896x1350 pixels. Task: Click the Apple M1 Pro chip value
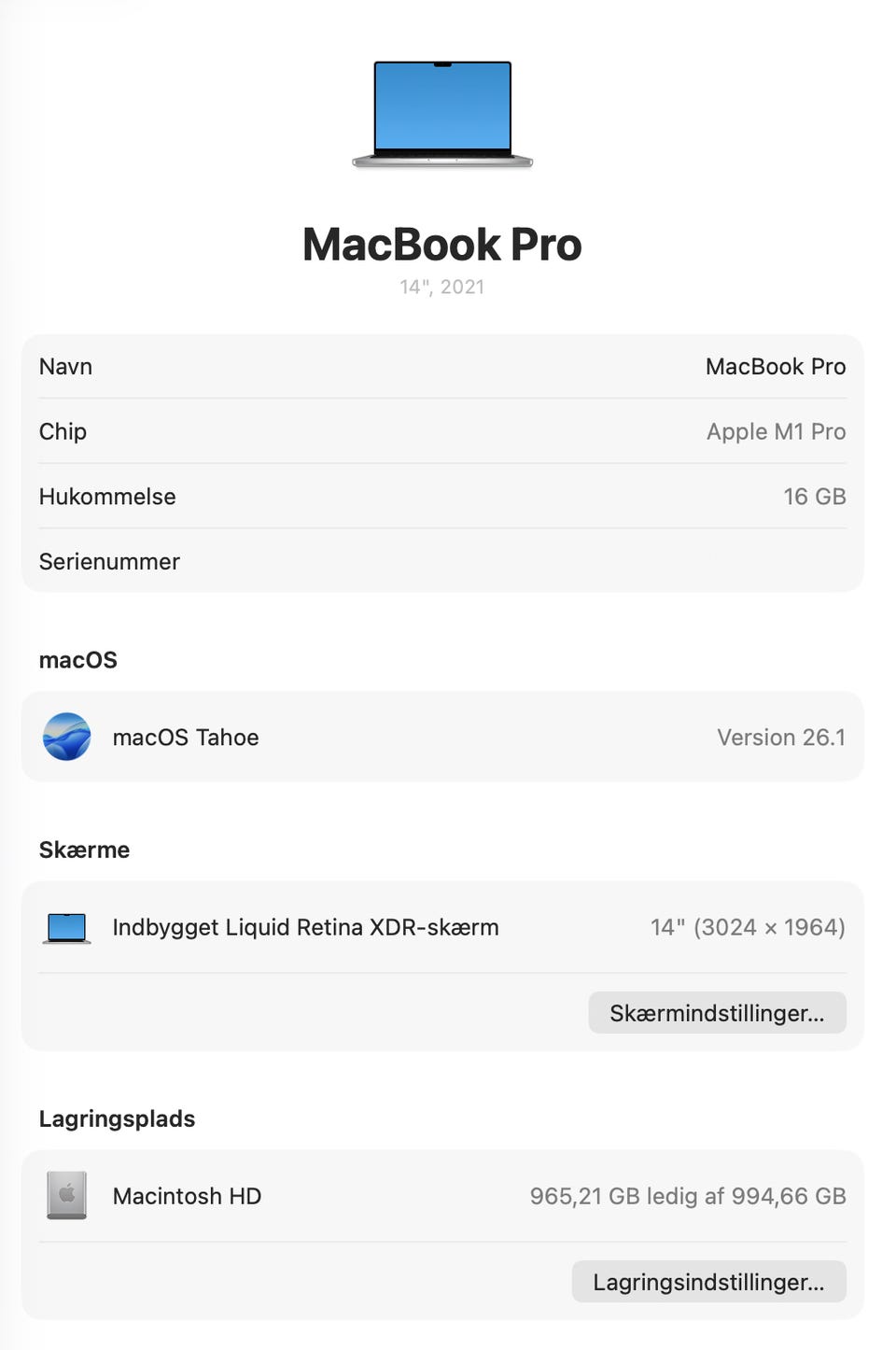coord(776,431)
